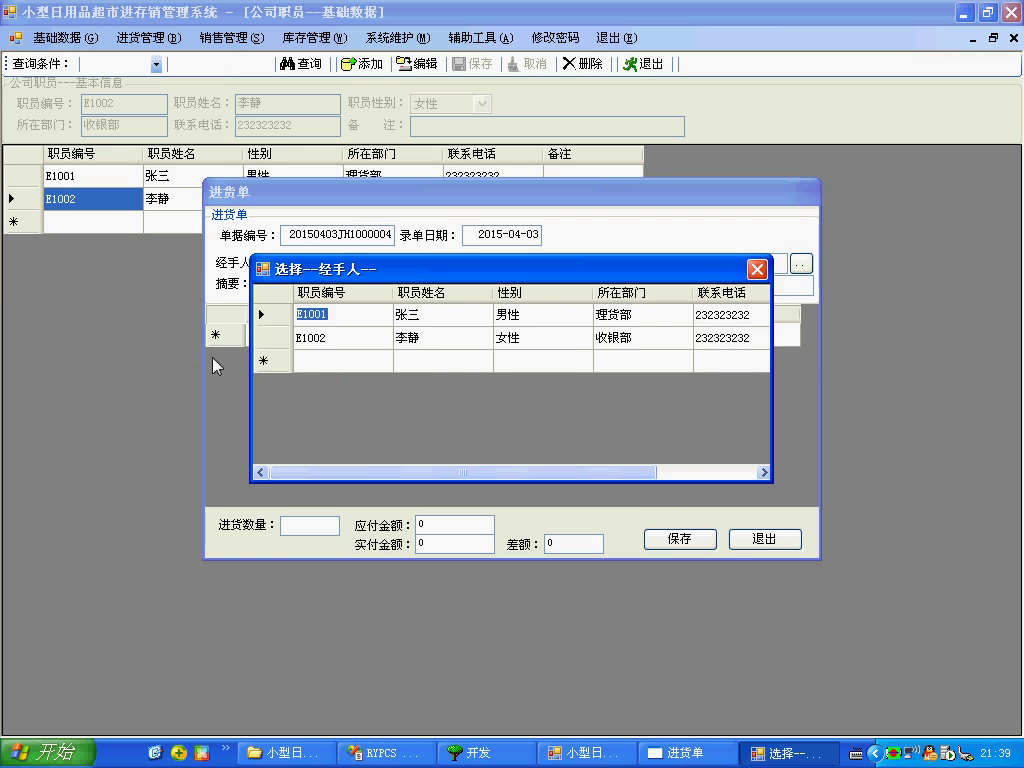Click the 录单日期 field in 进货单

[x=502, y=235]
